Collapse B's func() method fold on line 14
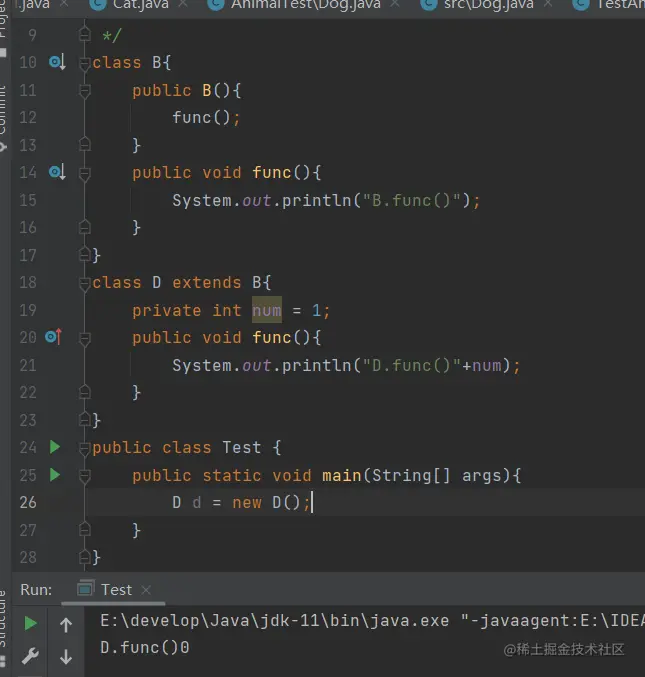This screenshot has height=677, width=645. (85, 174)
